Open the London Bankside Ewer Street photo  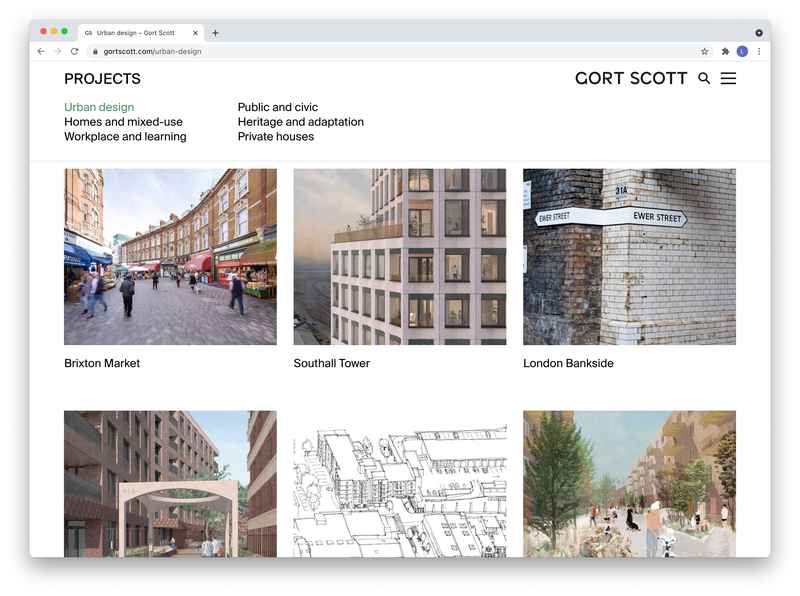click(630, 257)
